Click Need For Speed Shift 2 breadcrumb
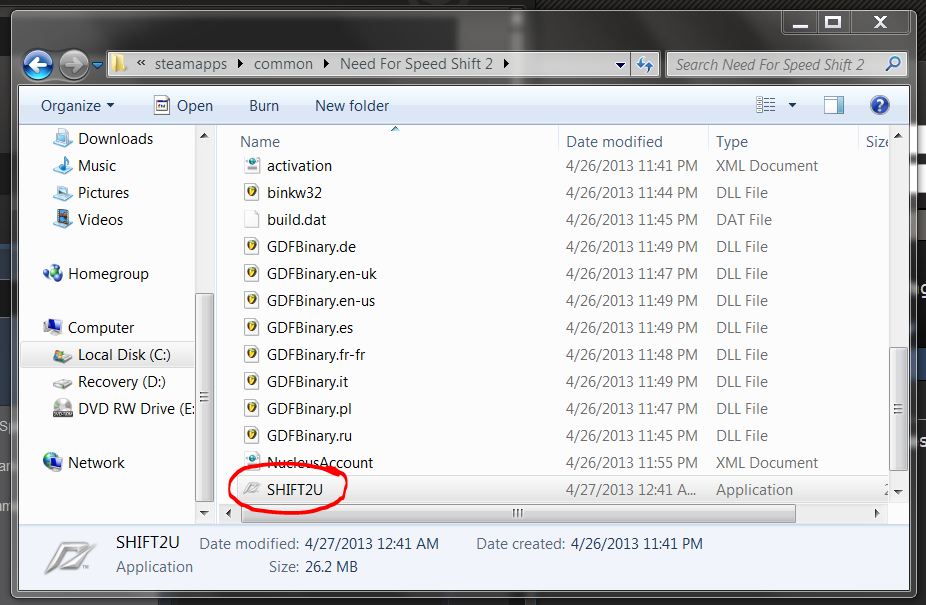The image size is (926, 605). pyautogui.click(x=416, y=64)
